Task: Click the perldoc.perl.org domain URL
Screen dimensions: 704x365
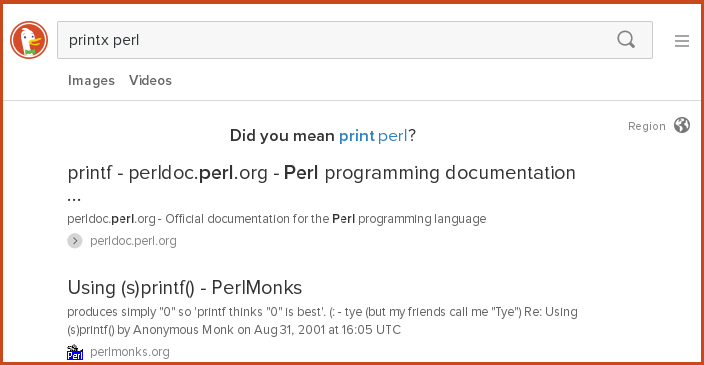Action: 133,241
